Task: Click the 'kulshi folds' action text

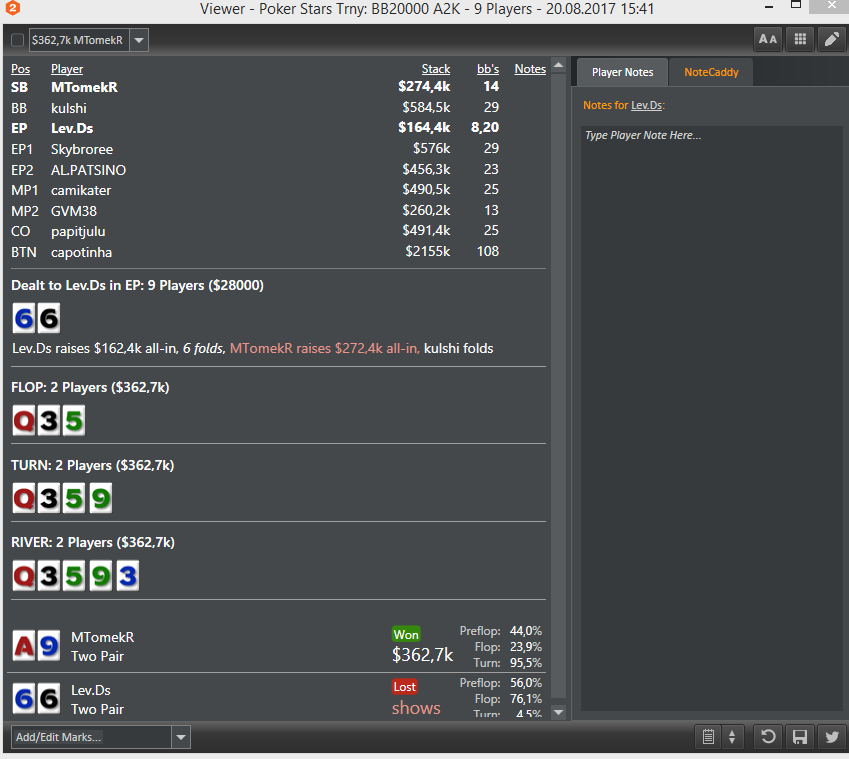Action: click(x=459, y=348)
